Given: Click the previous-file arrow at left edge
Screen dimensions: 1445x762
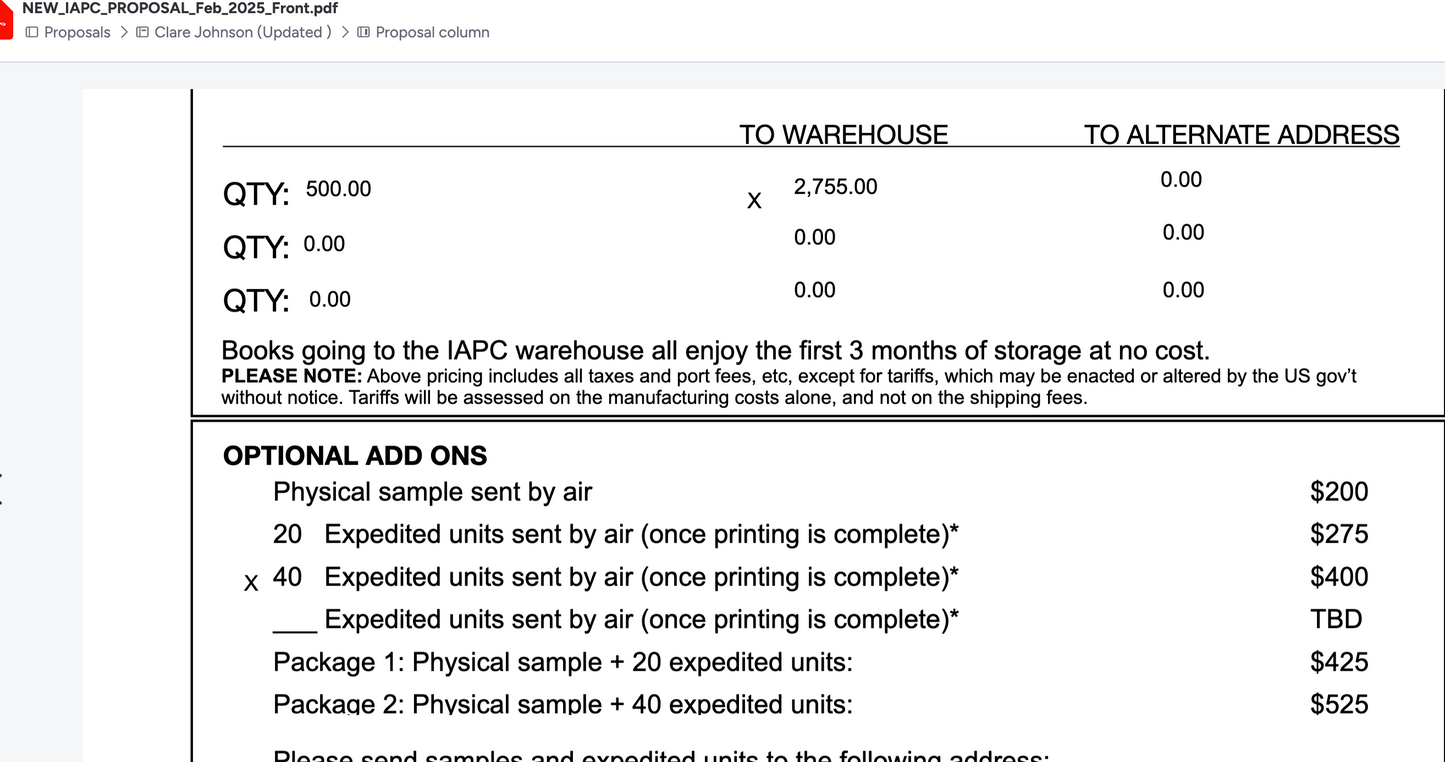Looking at the screenshot, I should tap(2, 490).
